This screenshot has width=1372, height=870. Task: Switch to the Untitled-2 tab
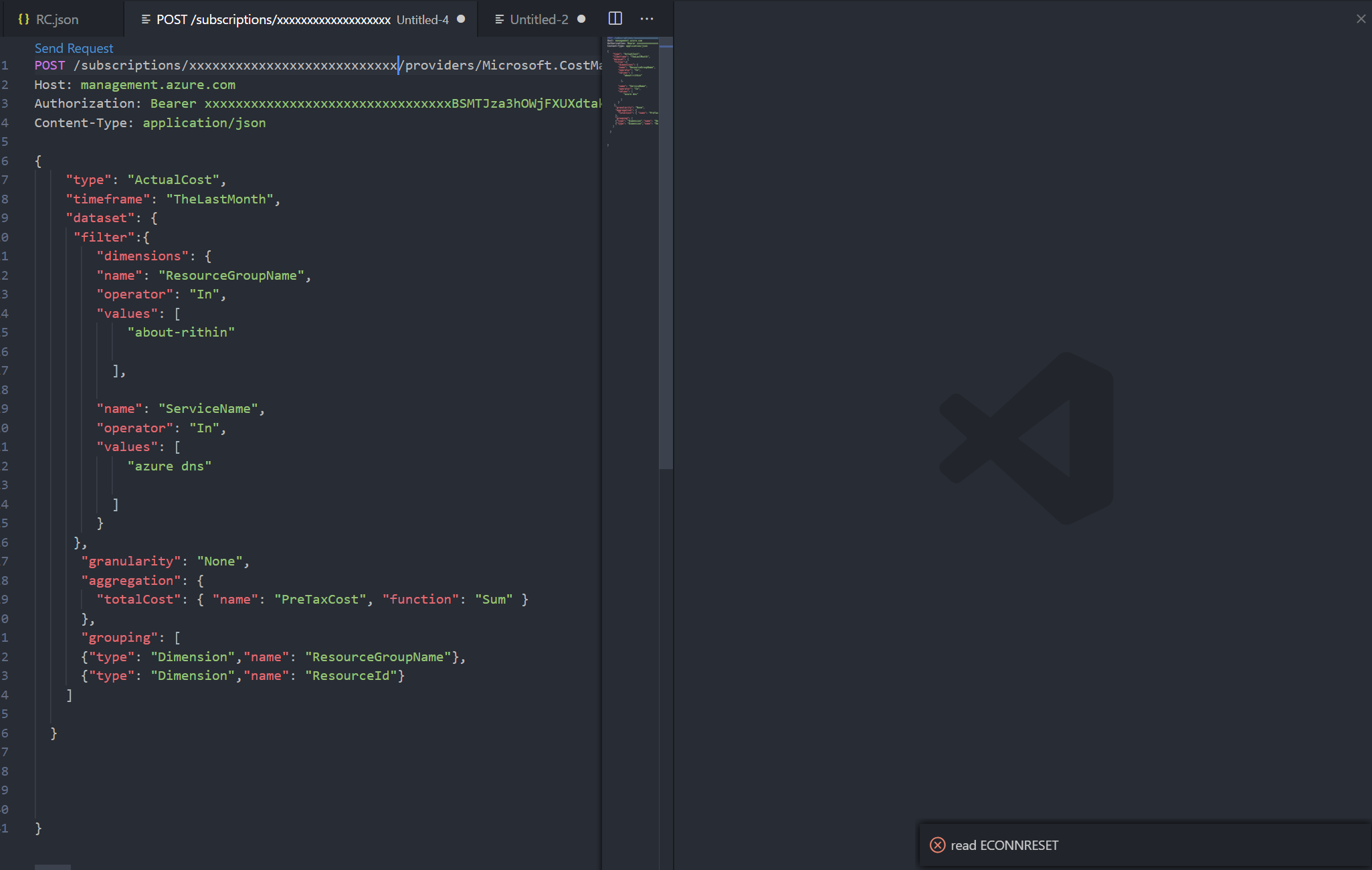[538, 19]
